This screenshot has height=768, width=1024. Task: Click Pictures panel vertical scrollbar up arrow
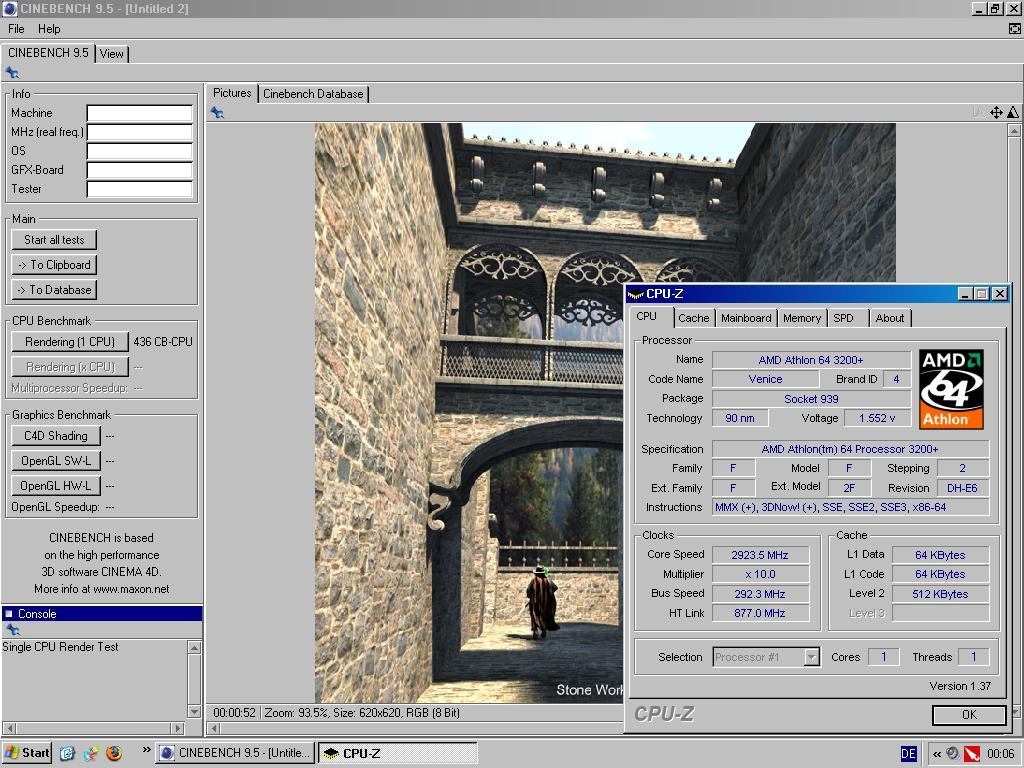(x=1014, y=131)
